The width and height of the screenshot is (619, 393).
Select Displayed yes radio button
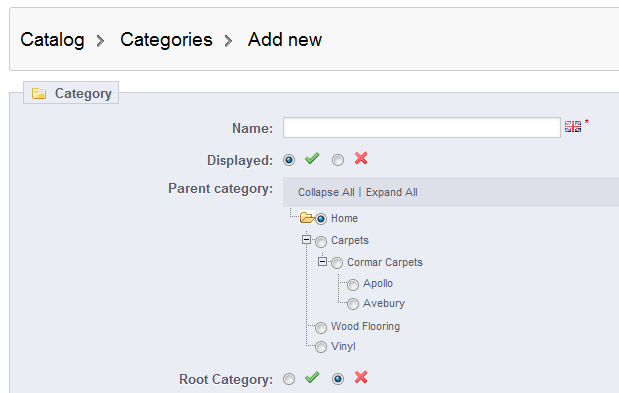289,160
